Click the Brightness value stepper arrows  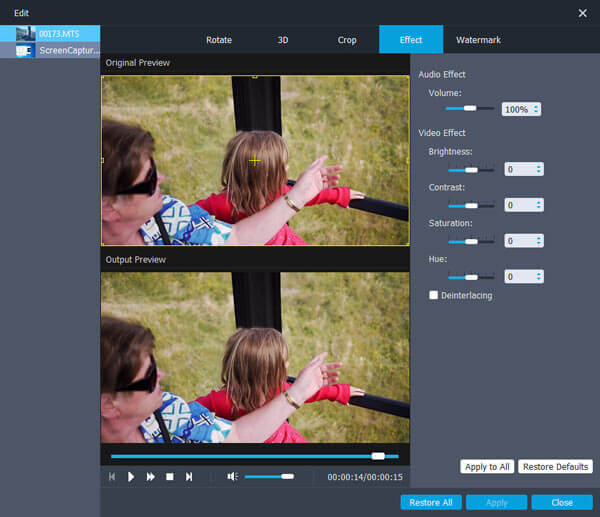point(539,170)
